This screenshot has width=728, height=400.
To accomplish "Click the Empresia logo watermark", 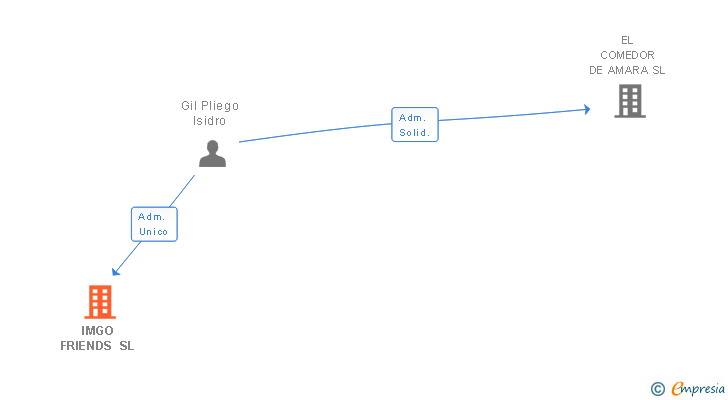I will coord(698,388).
